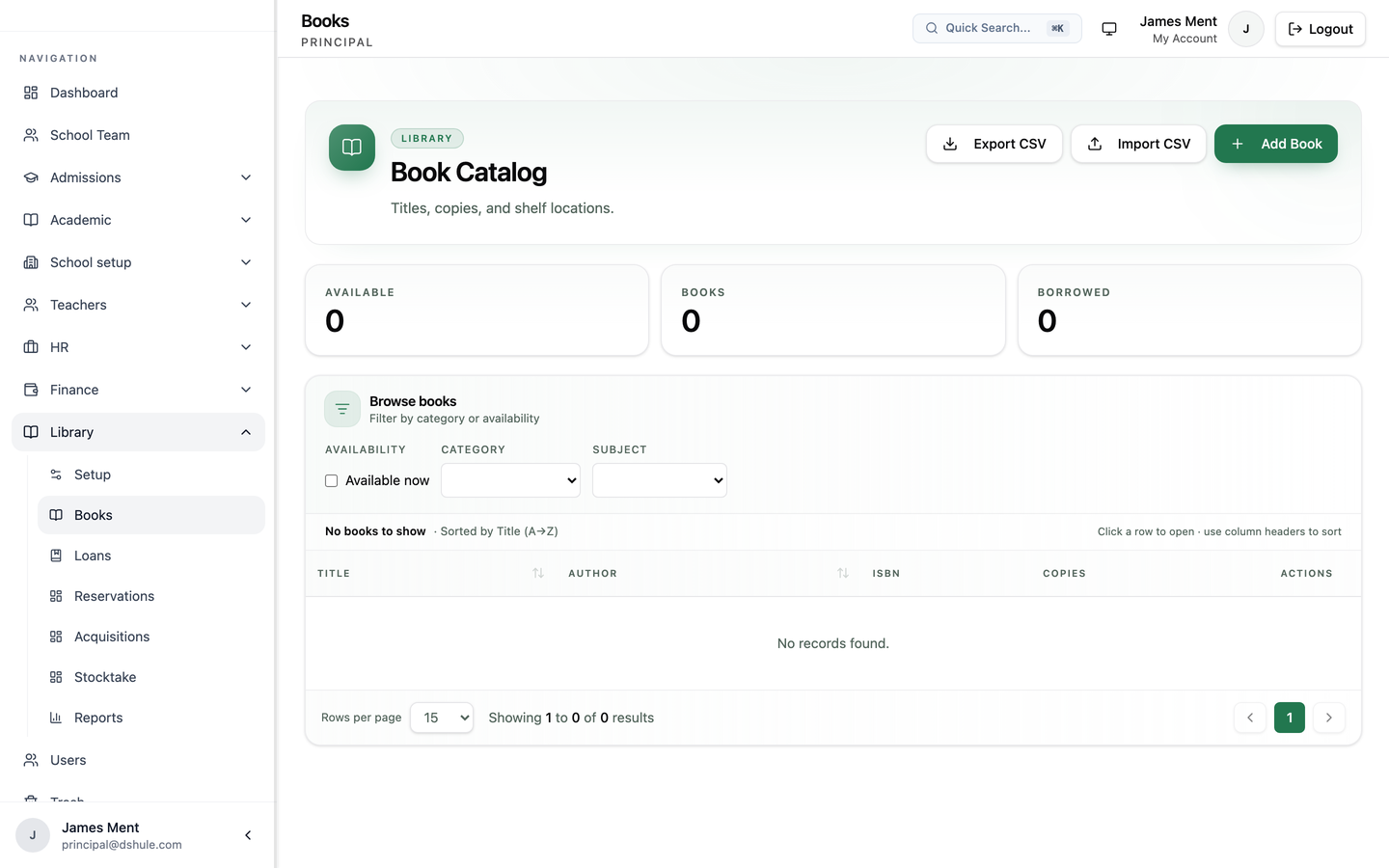Click the Export CSV button
This screenshot has height=868, width=1389.
click(x=994, y=144)
